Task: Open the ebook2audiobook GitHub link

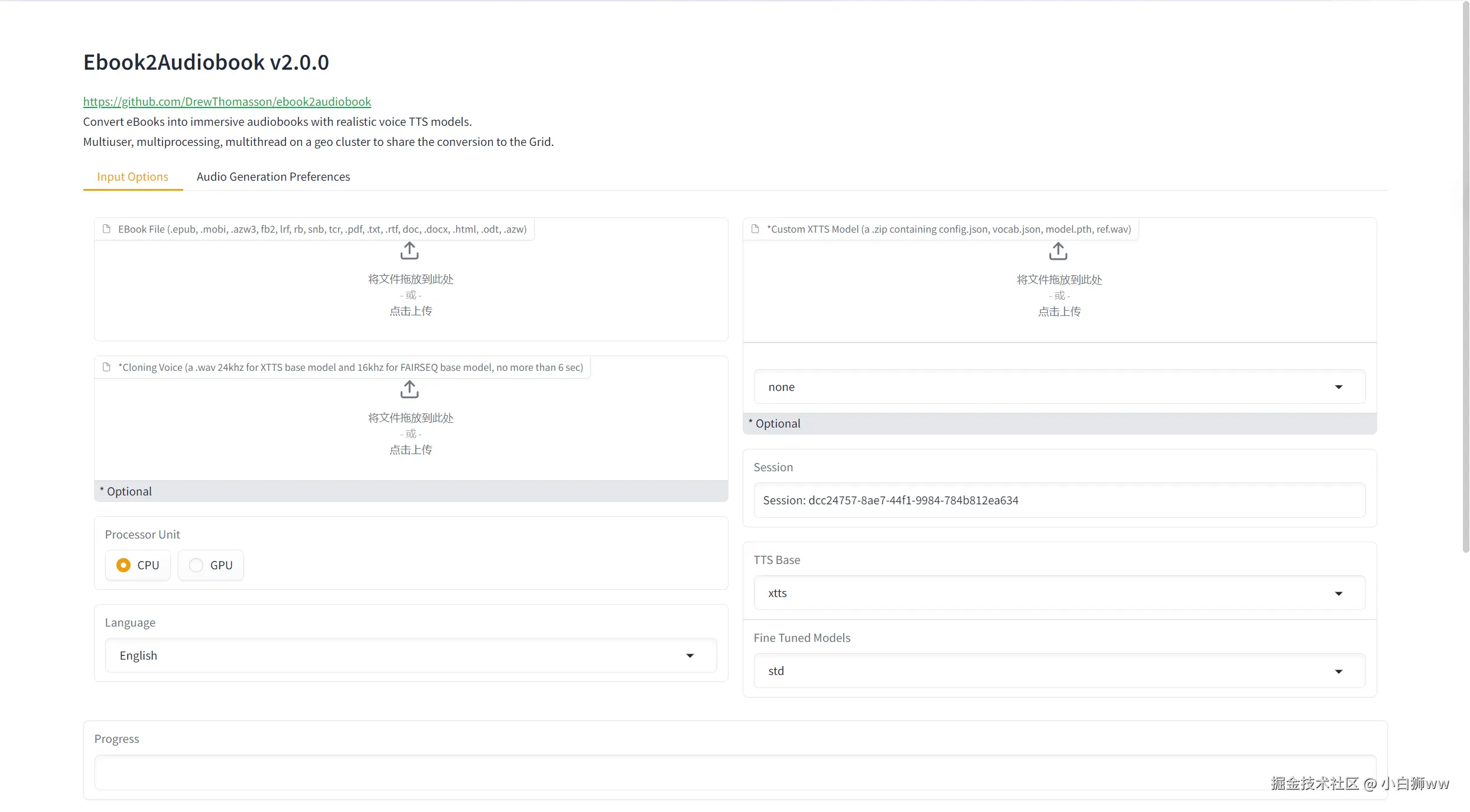Action: click(227, 102)
